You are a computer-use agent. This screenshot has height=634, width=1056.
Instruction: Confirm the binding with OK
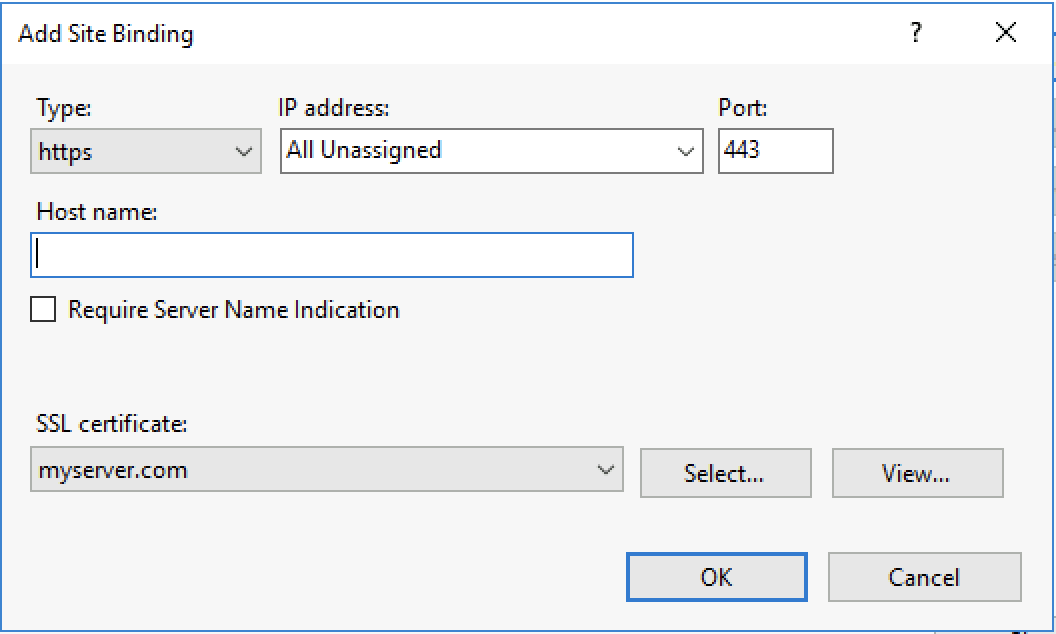[x=716, y=577]
